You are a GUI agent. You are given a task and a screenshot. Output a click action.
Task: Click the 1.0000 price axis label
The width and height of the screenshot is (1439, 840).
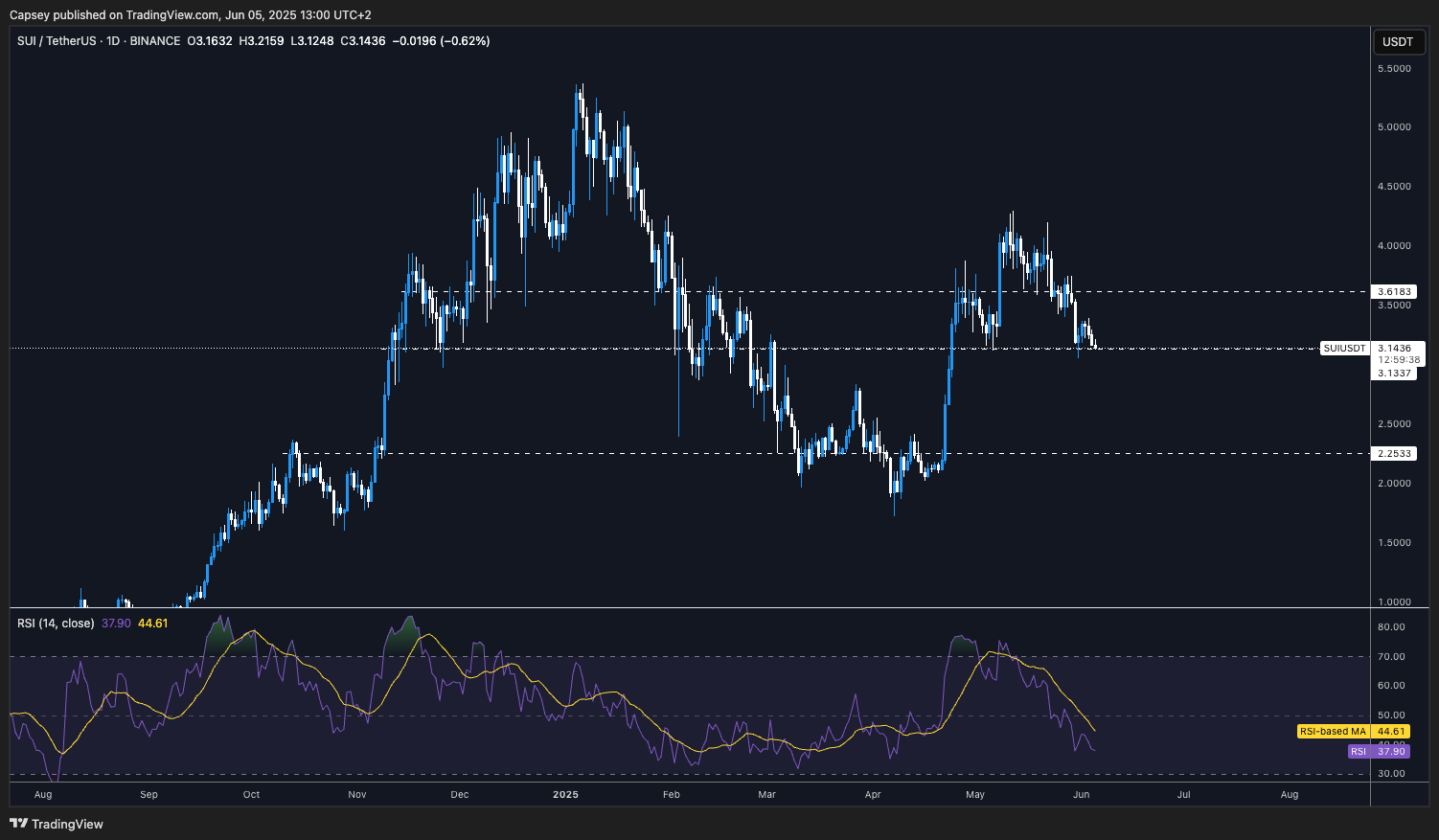(x=1394, y=602)
